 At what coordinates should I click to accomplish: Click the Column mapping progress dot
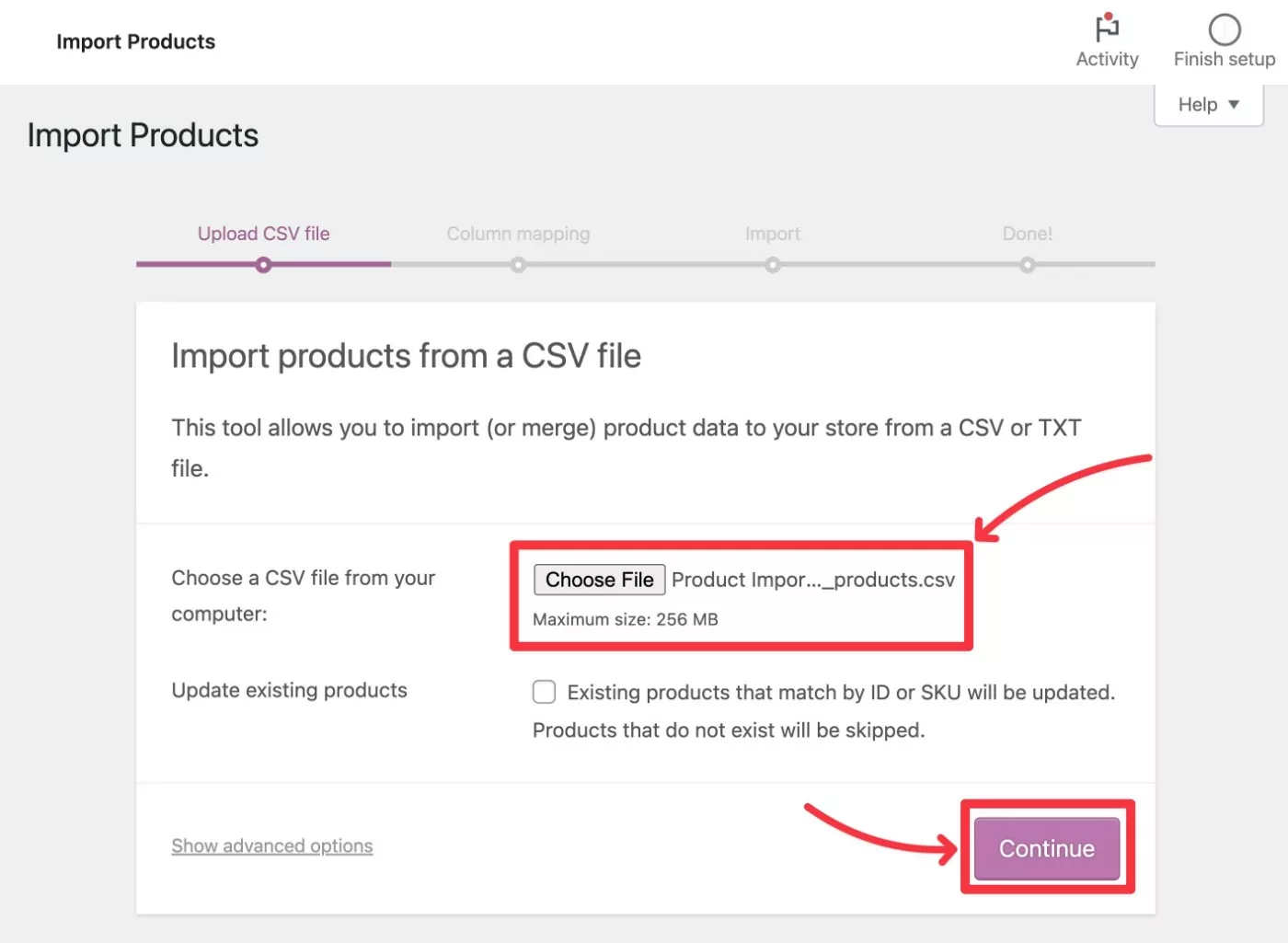tap(518, 265)
